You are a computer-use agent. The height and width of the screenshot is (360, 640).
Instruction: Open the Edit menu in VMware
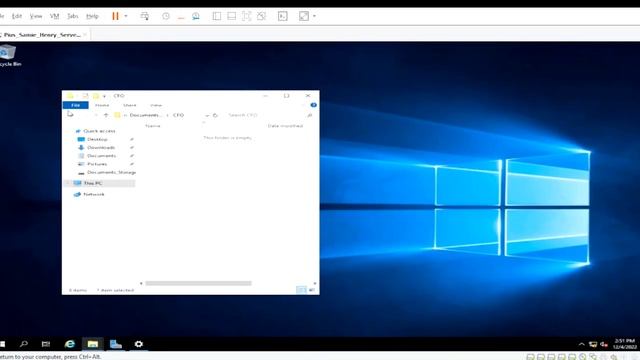[17, 16]
